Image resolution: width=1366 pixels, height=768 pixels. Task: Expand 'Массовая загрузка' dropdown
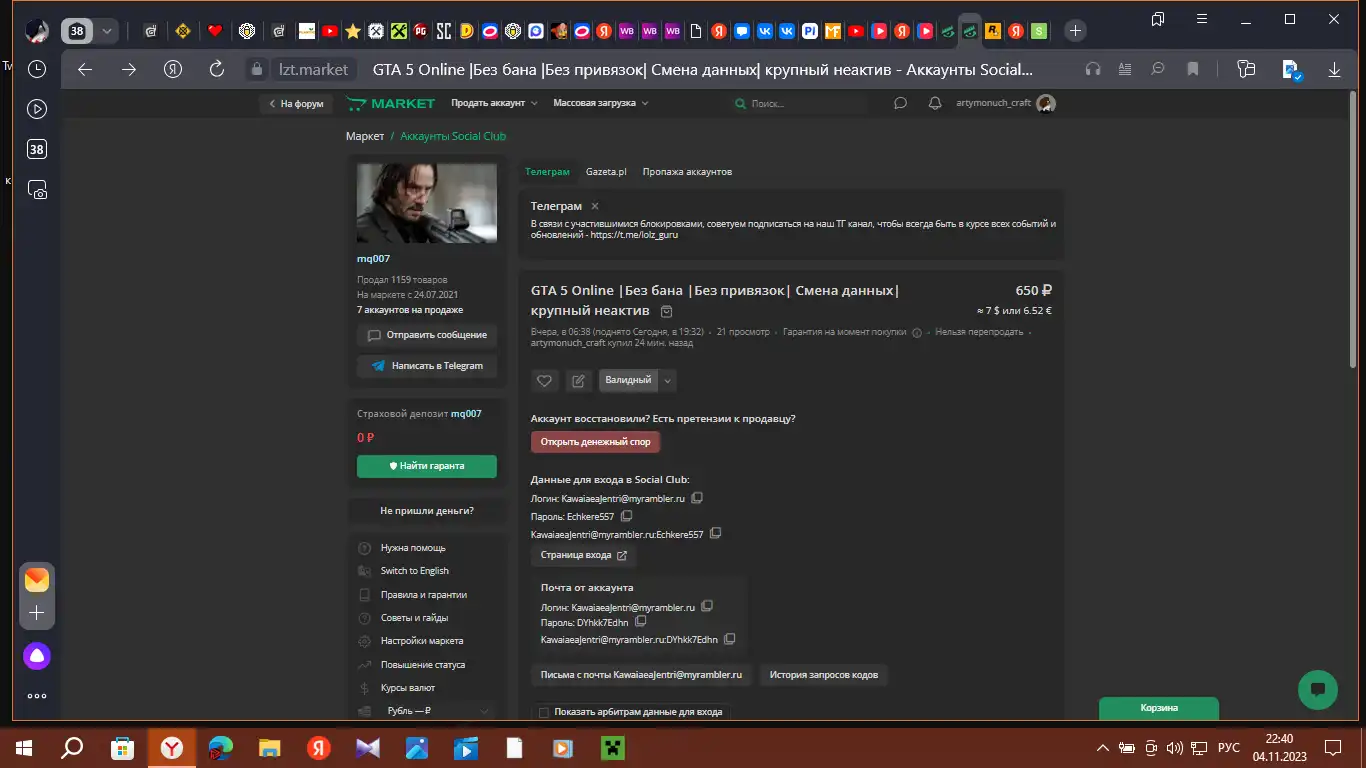(x=601, y=103)
